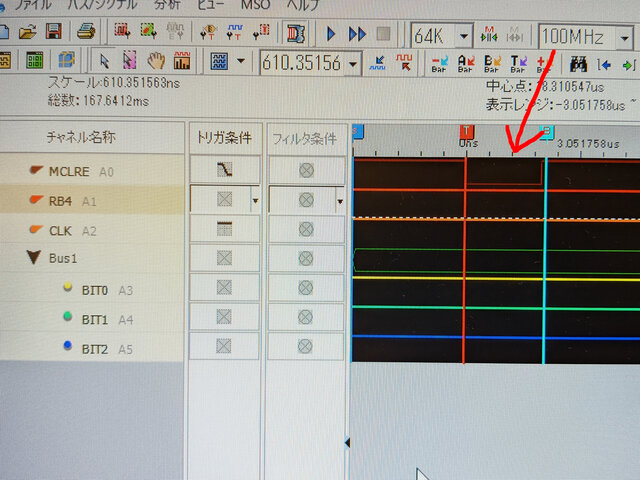Open the blue cube icon in toolbar
Screen dimensions: 640x480
66,60
